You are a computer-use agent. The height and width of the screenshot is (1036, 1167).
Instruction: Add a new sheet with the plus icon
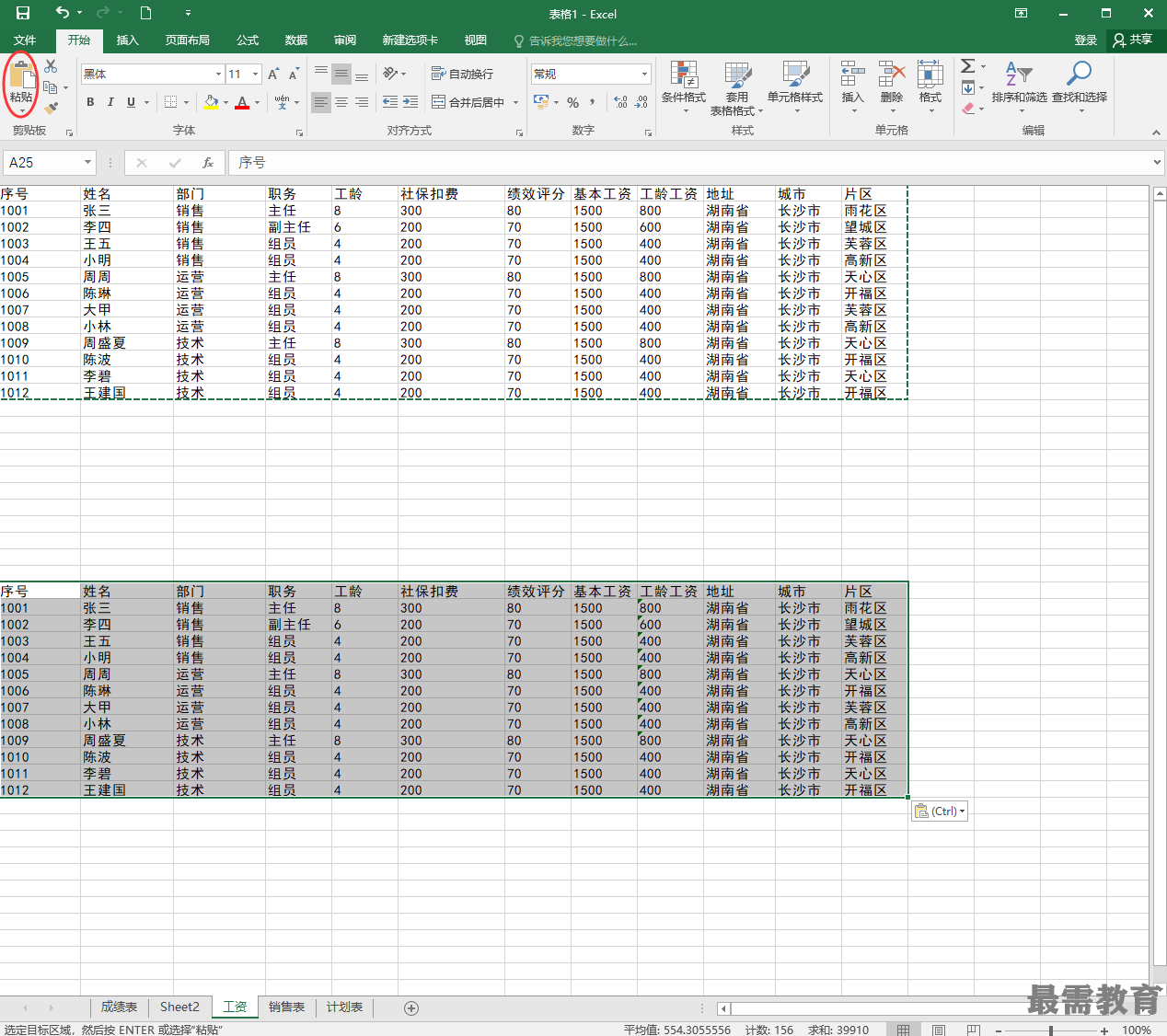pyautogui.click(x=411, y=1008)
